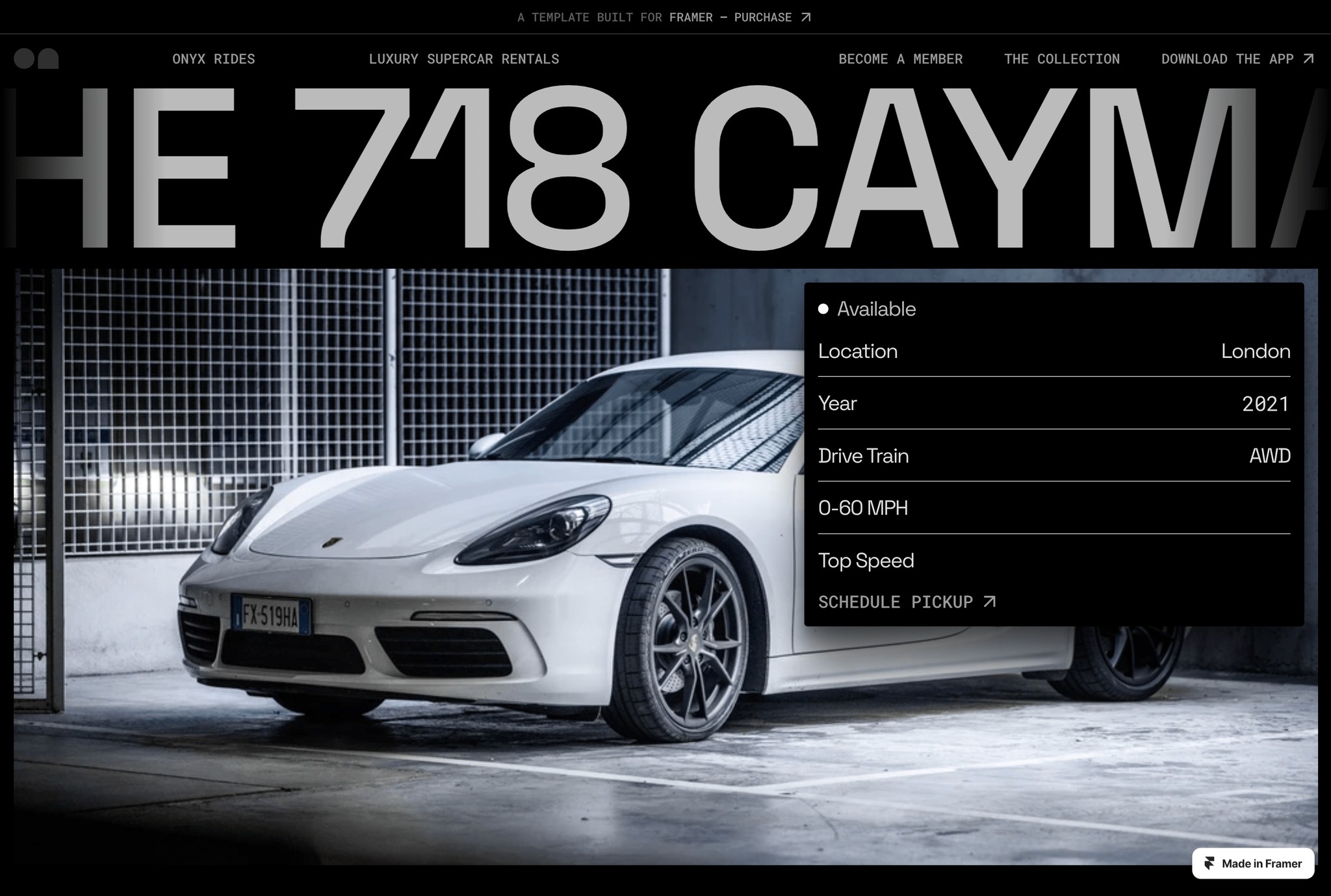
Task: Click the white availability status dot
Action: [824, 309]
